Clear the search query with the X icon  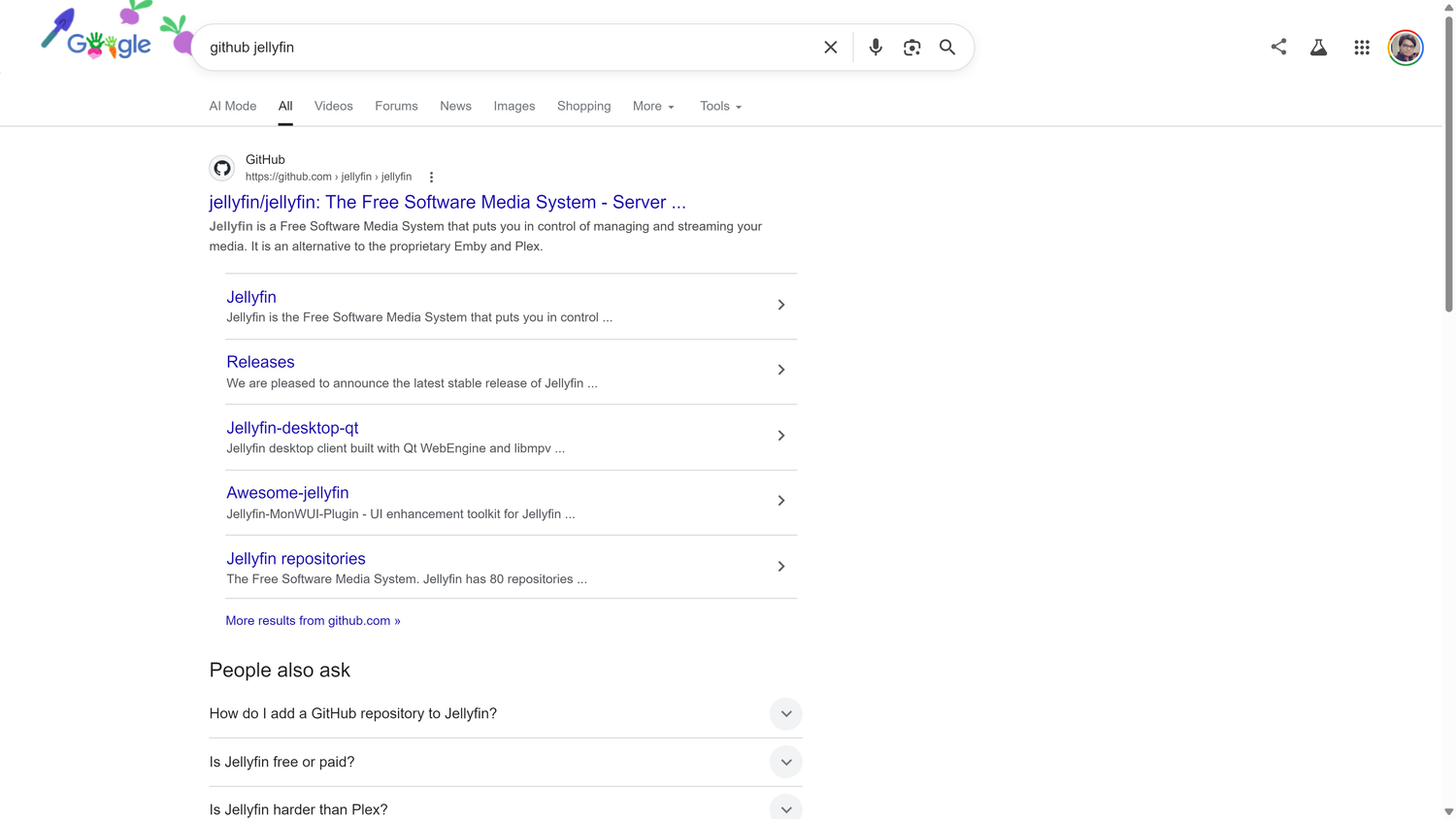coord(830,48)
